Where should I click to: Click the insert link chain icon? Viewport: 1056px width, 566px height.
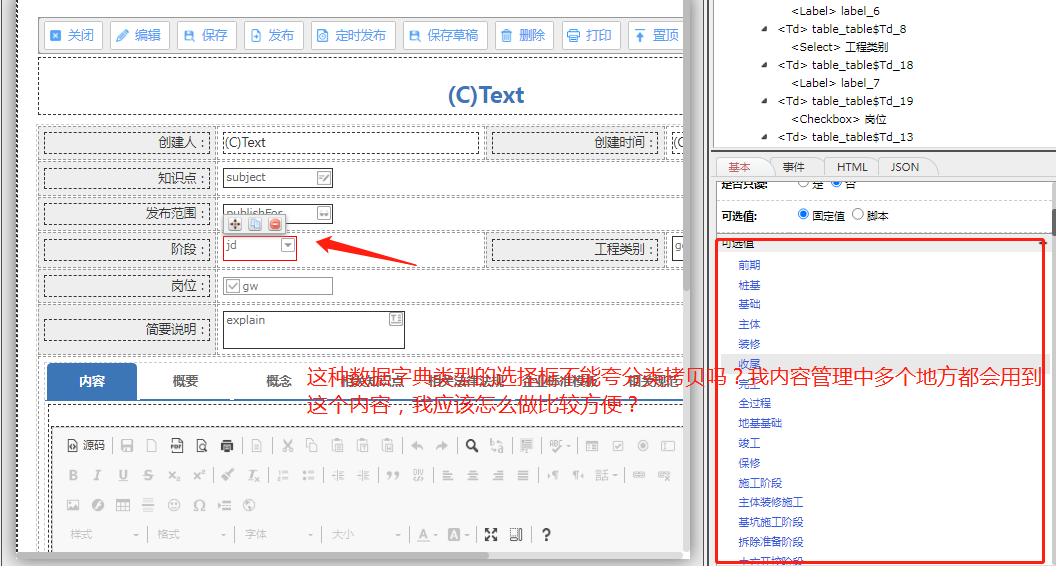point(638,475)
